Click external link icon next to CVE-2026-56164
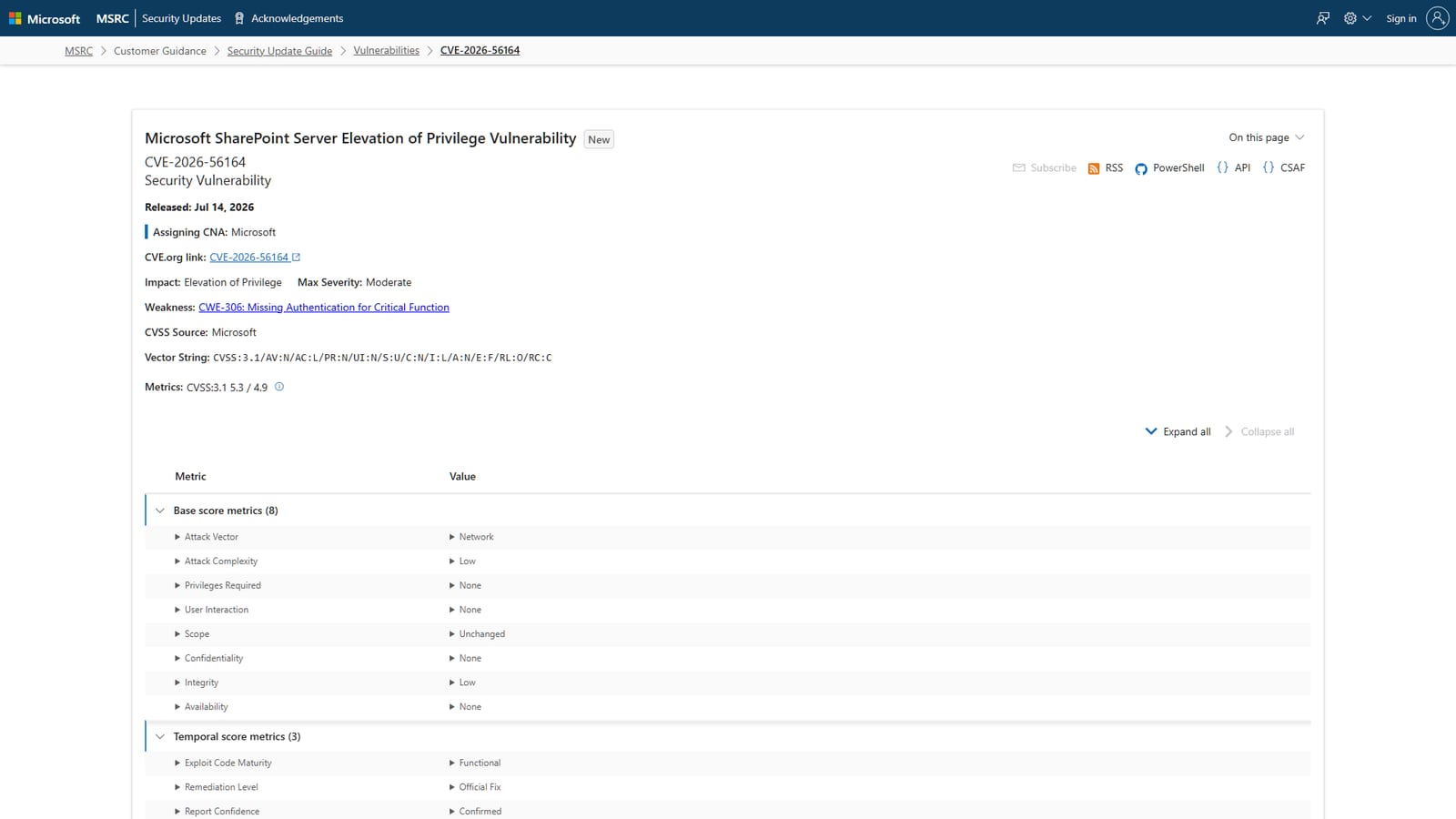 click(x=296, y=258)
